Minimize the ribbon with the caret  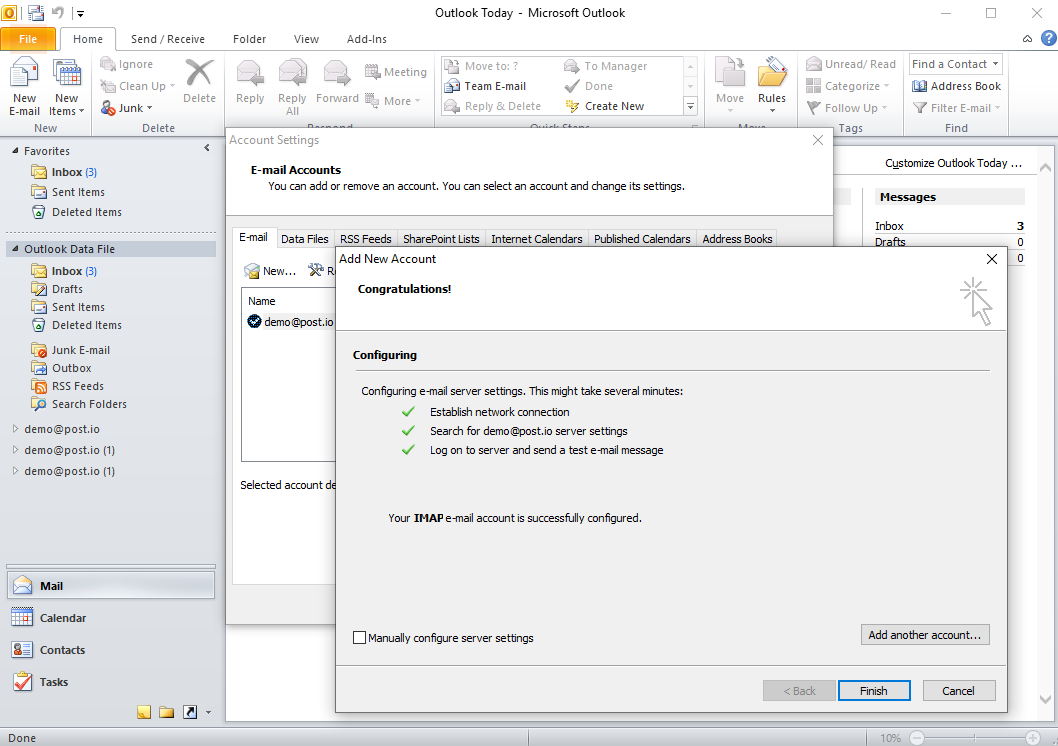coord(1027,38)
